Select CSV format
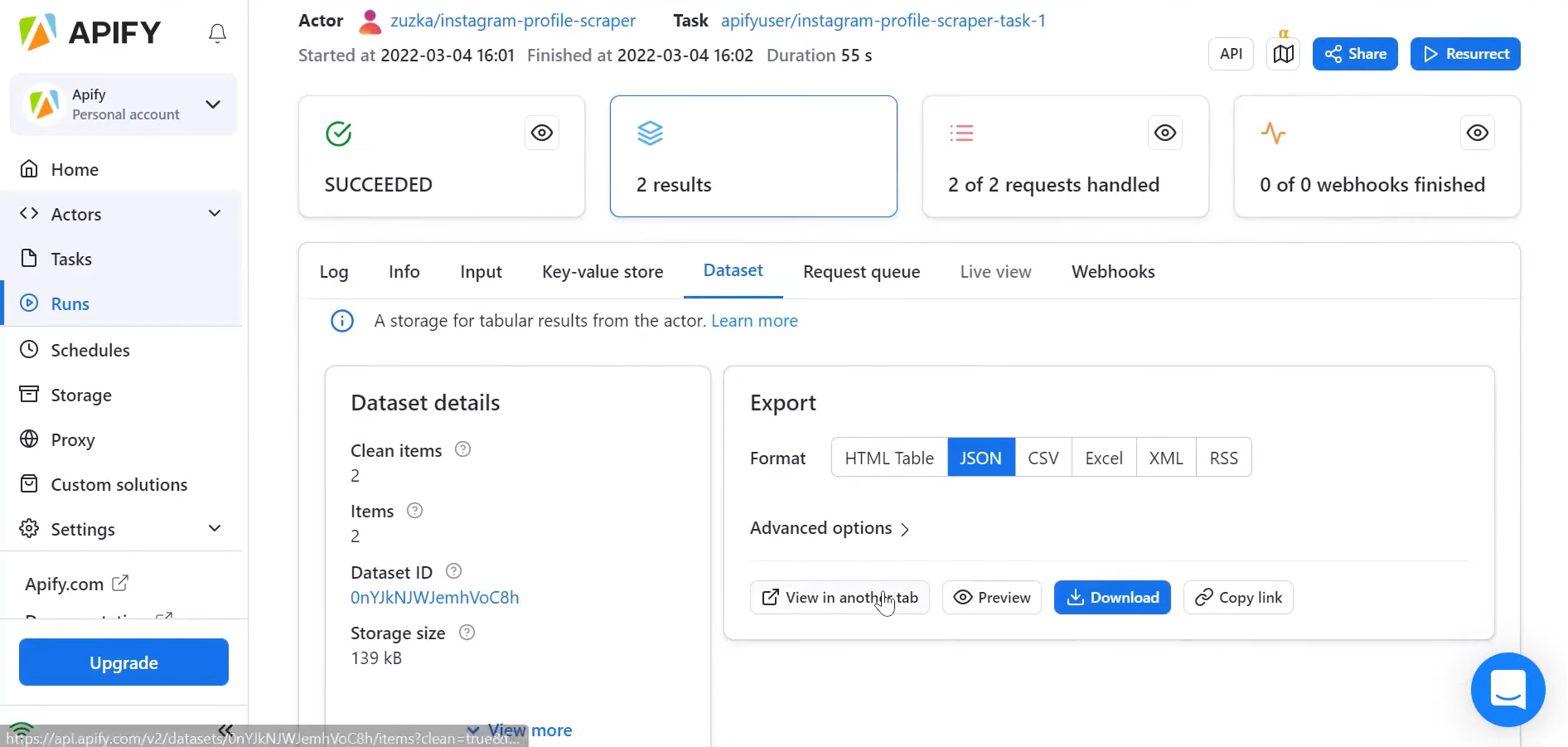Image resolution: width=1568 pixels, height=747 pixels. pyautogui.click(x=1043, y=458)
